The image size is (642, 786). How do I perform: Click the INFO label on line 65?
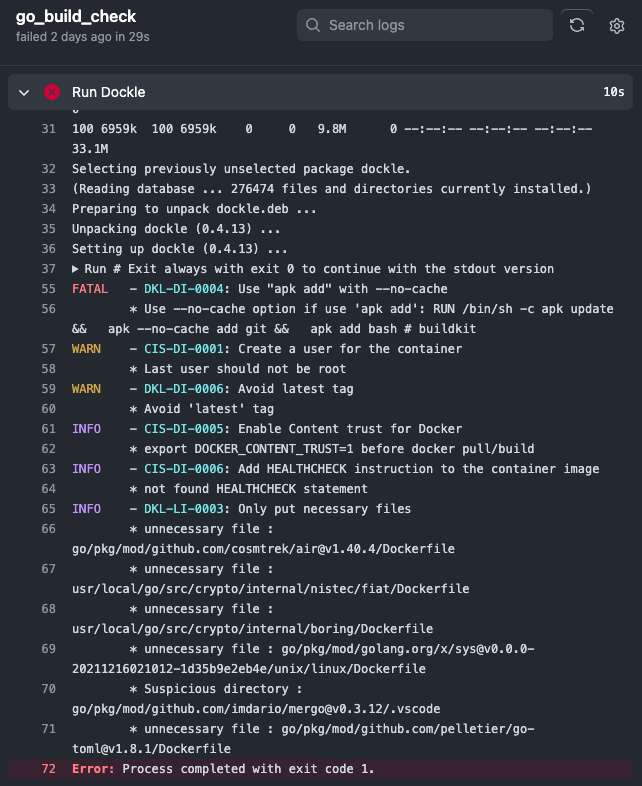tap(86, 509)
